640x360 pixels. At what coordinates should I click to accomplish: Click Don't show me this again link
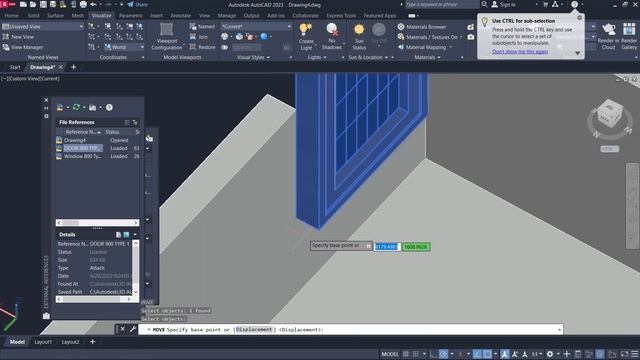(x=520, y=51)
